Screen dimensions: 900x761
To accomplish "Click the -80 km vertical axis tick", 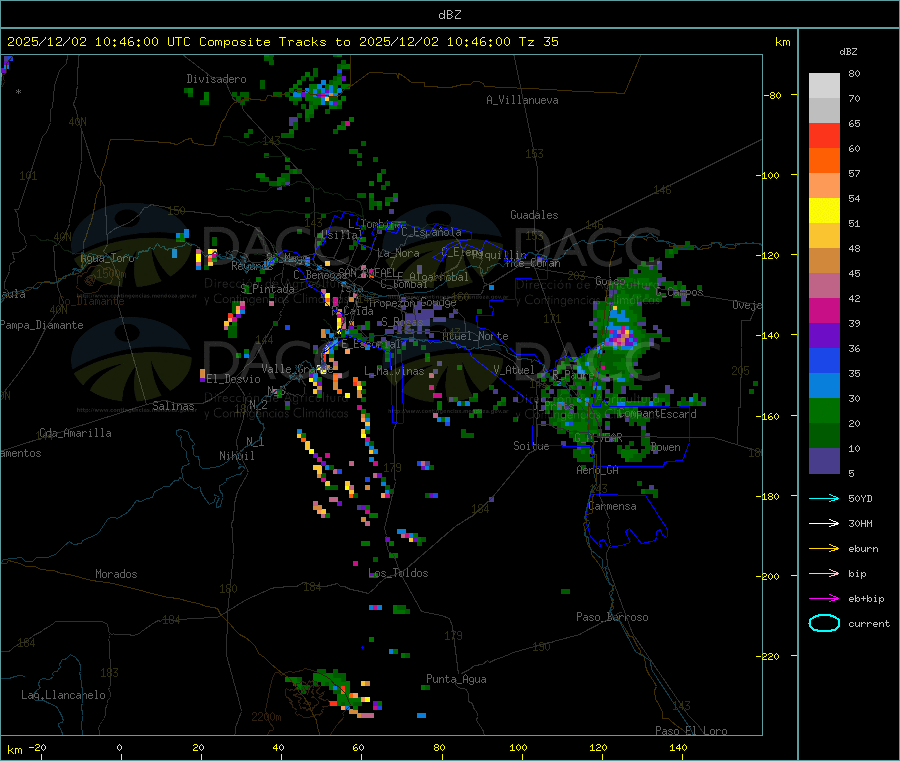I will tap(773, 95).
